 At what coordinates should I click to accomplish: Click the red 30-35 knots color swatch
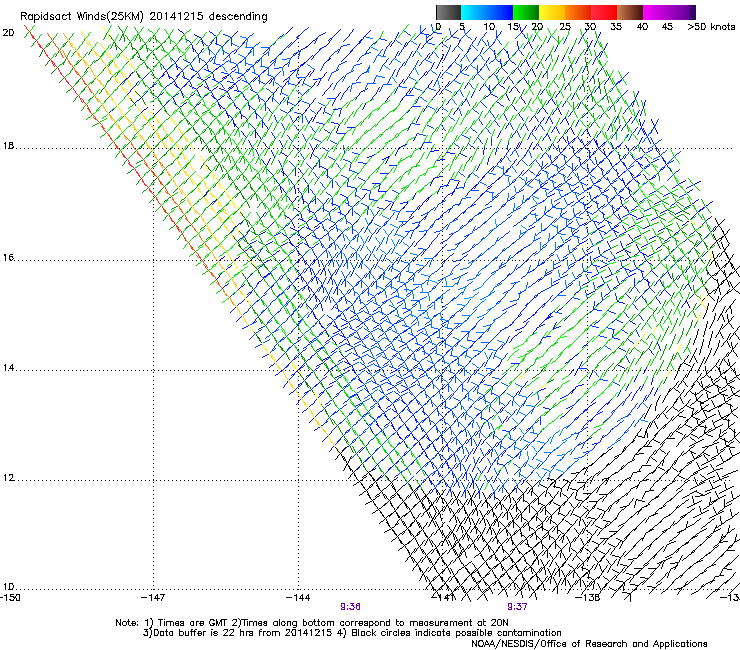(604, 12)
